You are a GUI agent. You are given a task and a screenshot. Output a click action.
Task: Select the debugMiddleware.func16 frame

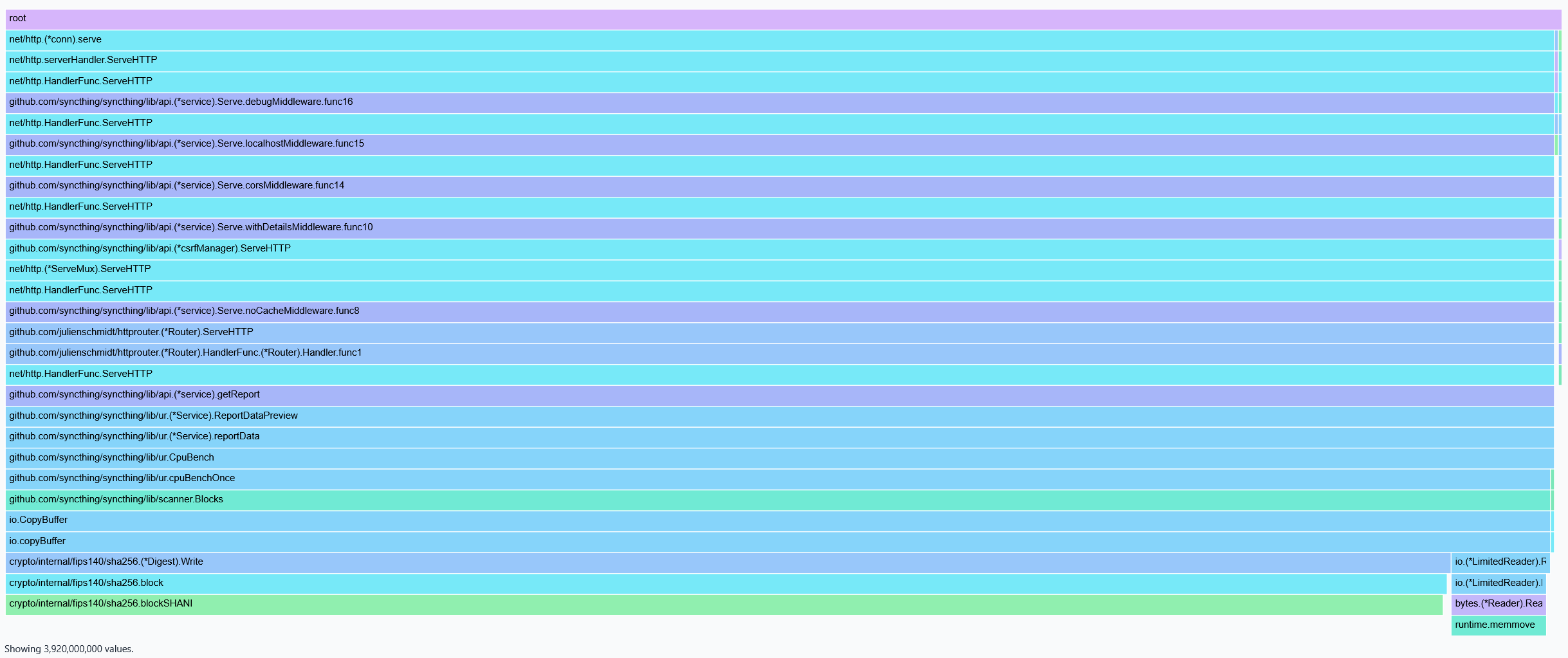[779, 102]
